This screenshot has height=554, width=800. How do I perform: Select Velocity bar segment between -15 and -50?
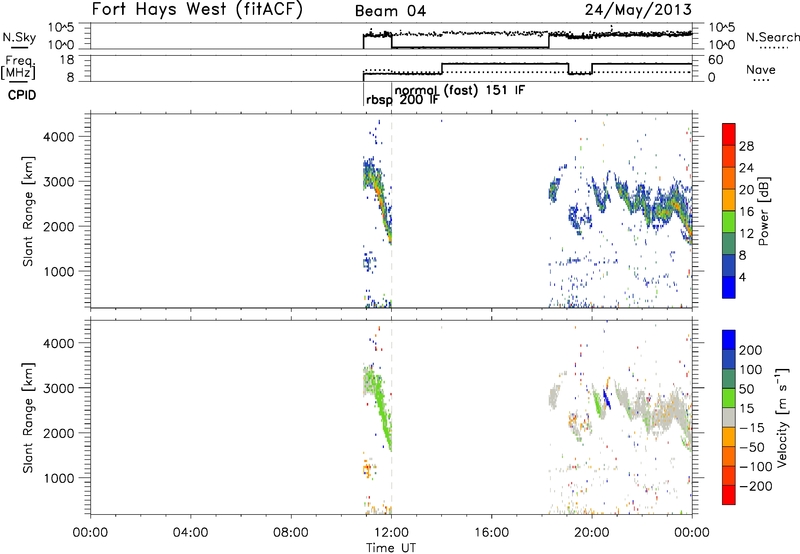tap(729, 437)
